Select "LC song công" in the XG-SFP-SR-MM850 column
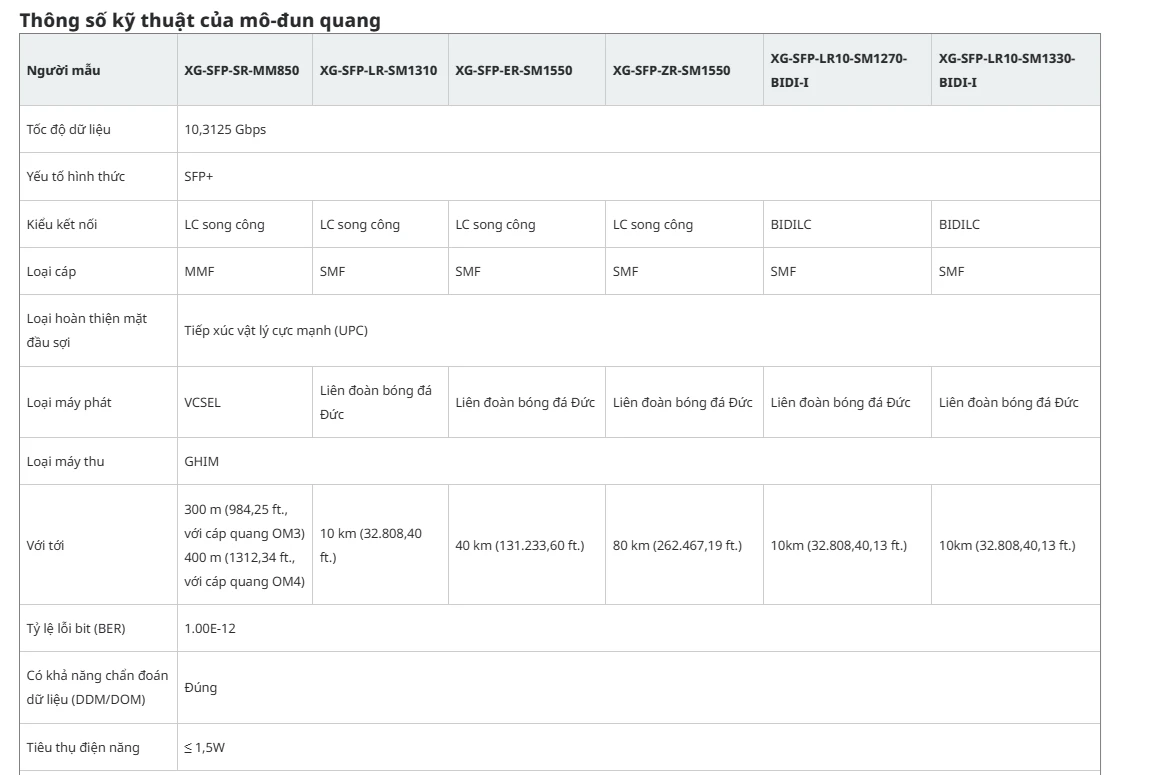This screenshot has width=1159, height=775. tap(224, 224)
